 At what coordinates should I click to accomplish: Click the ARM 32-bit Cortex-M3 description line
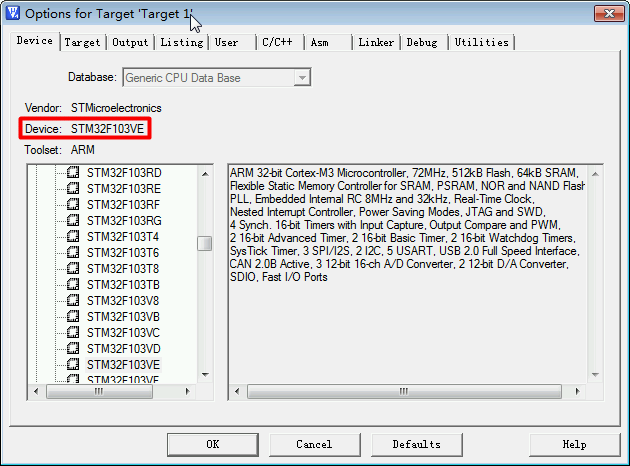404,173
